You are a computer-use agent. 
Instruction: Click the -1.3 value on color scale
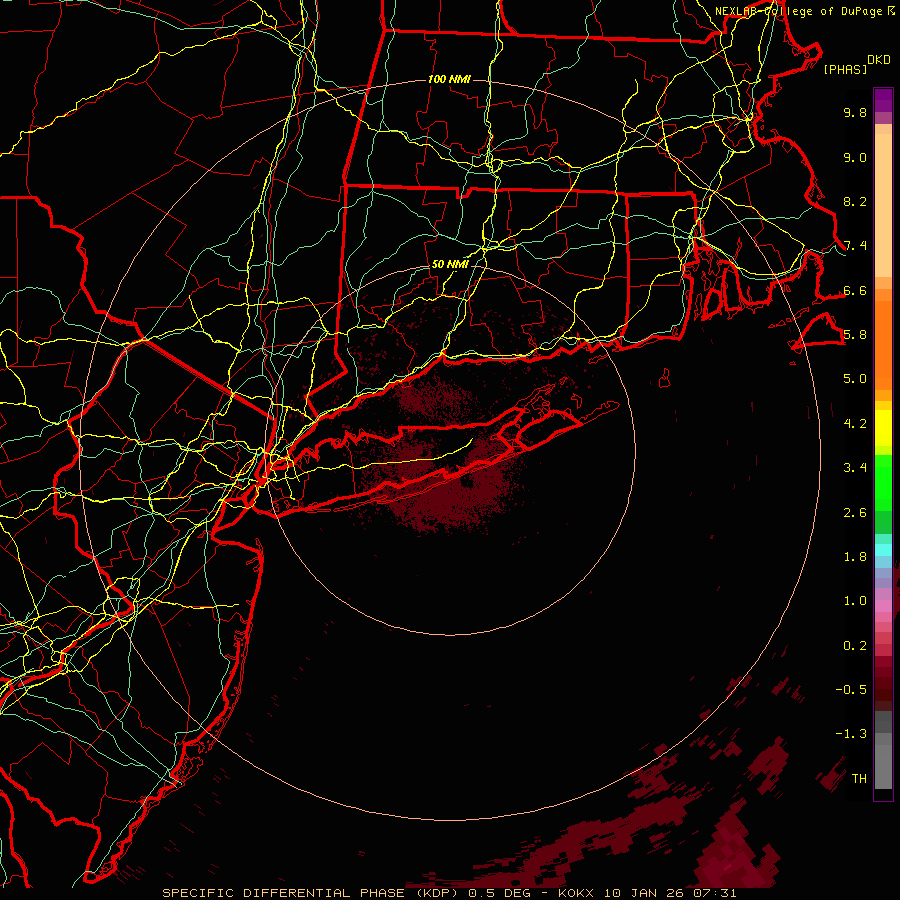click(851, 734)
